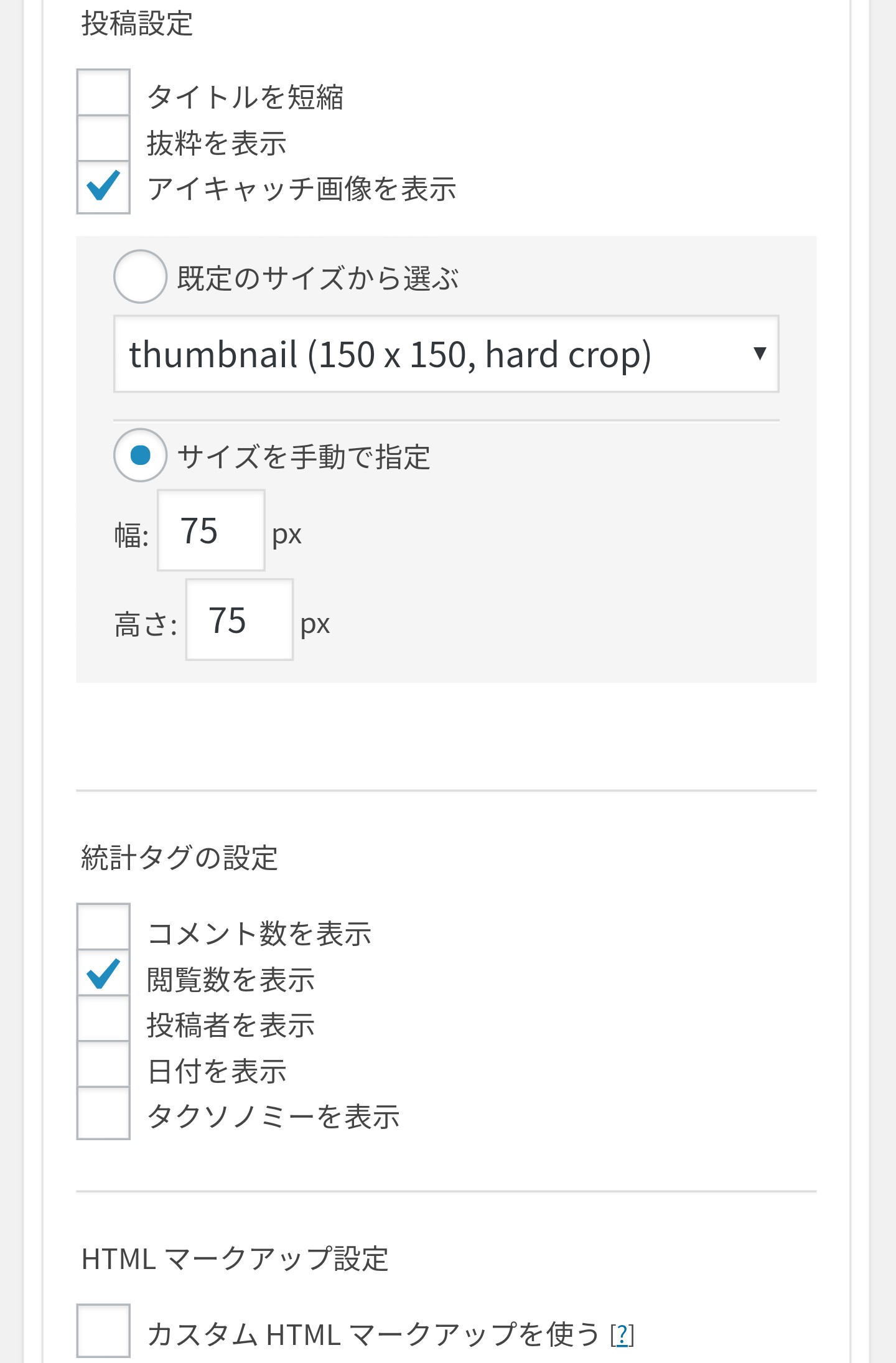The height and width of the screenshot is (1363, 896).
Task: Uncheck the 閲覧数を表示 checkbox
Action: coord(103,974)
